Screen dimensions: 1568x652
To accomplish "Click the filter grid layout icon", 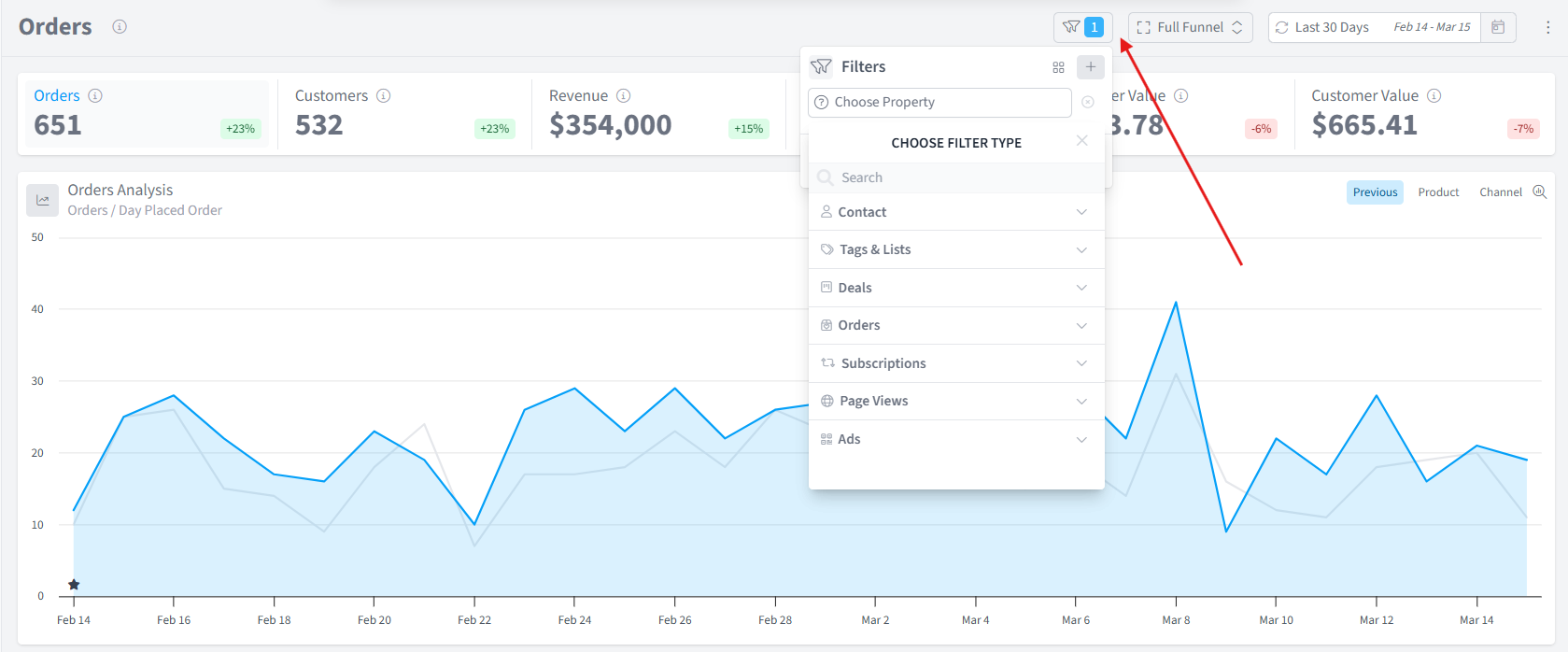I will coord(1058,67).
